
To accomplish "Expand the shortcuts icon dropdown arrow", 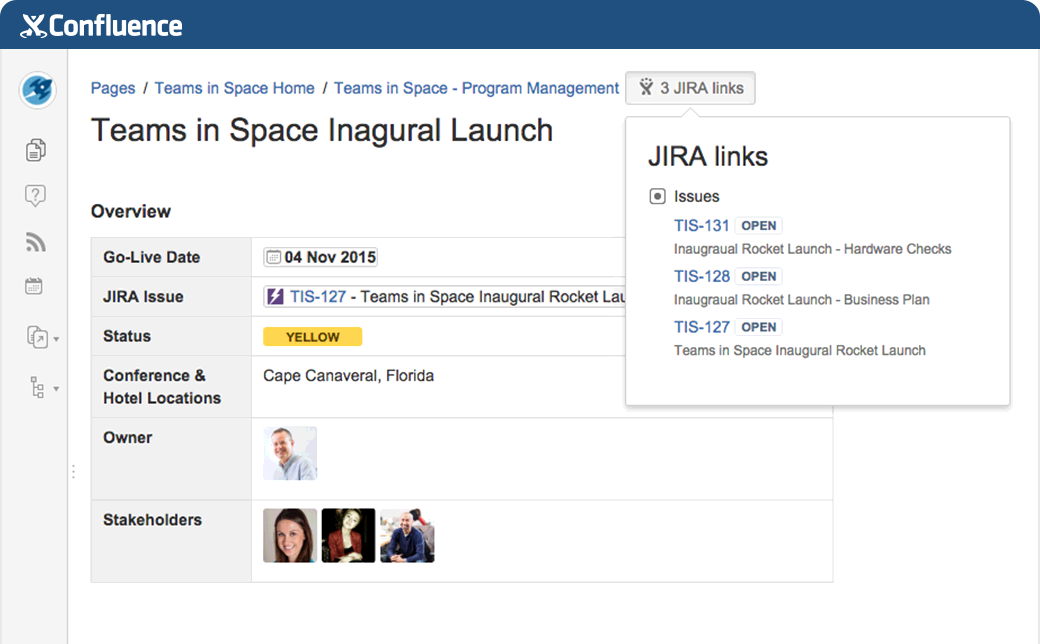I will click(x=56, y=339).
